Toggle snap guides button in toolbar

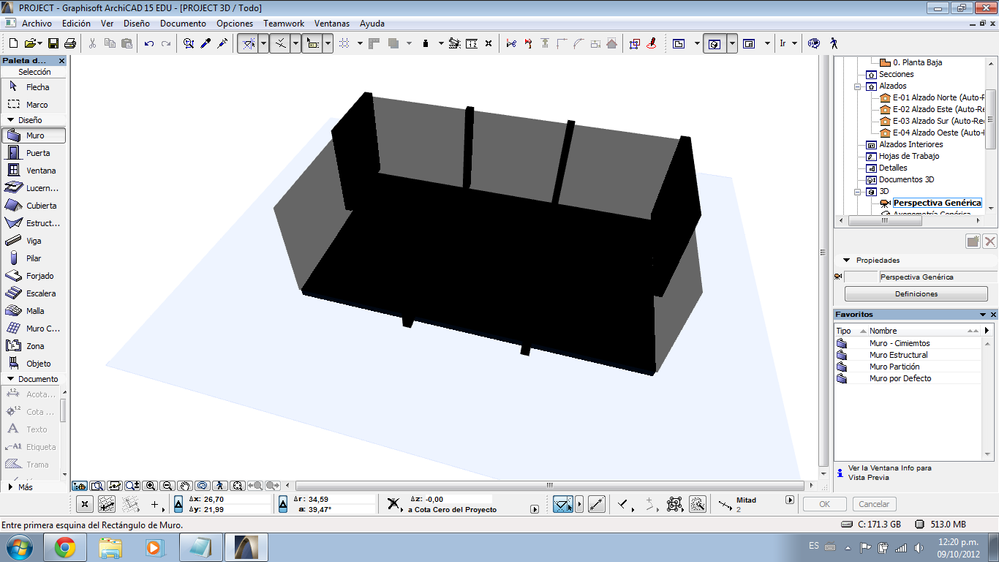coord(280,43)
